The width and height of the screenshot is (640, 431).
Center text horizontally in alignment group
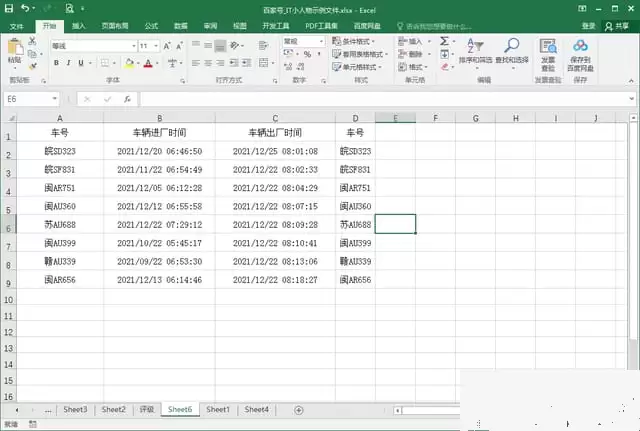tap(208, 63)
